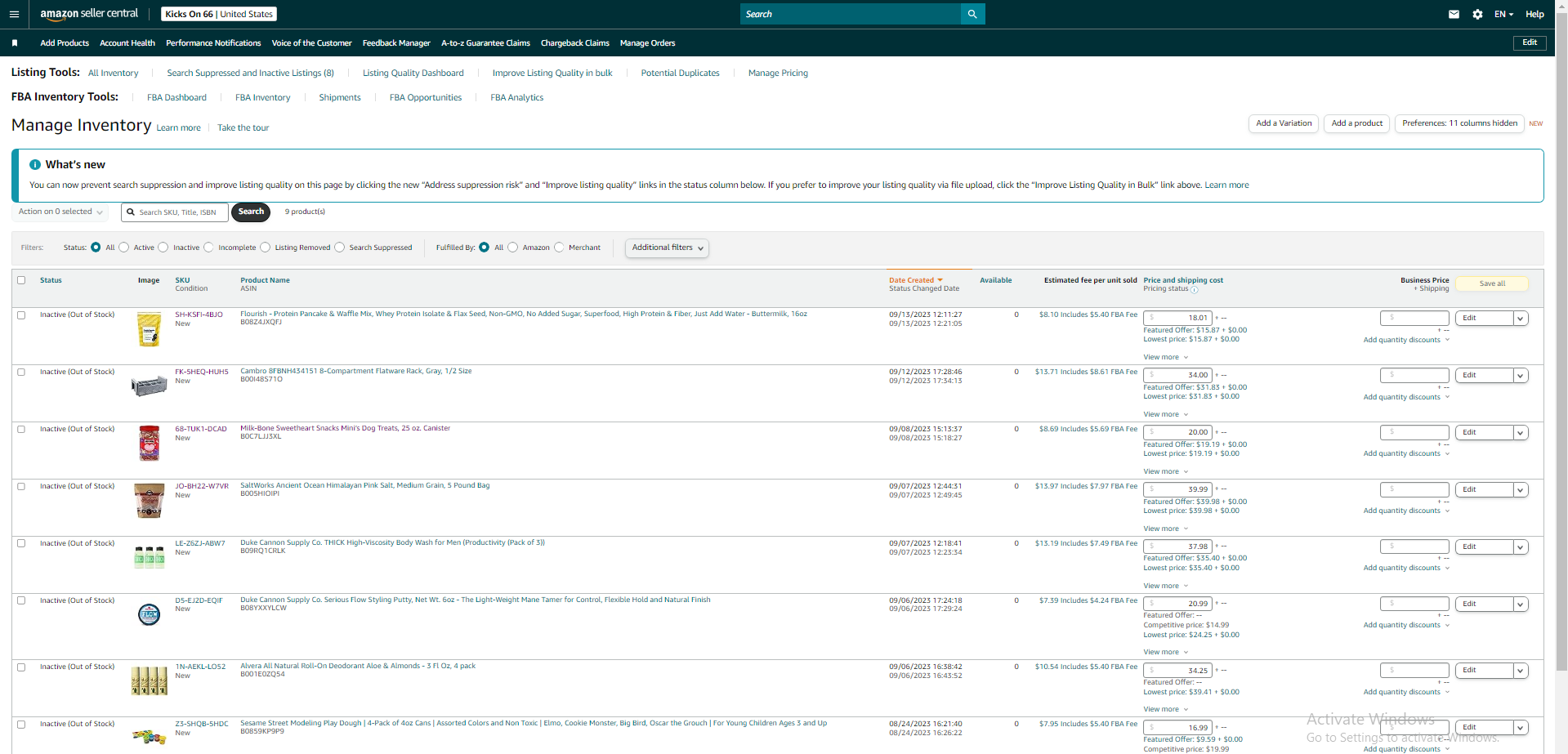Click the pricing status info icon
The image size is (1568, 754).
[1195, 290]
